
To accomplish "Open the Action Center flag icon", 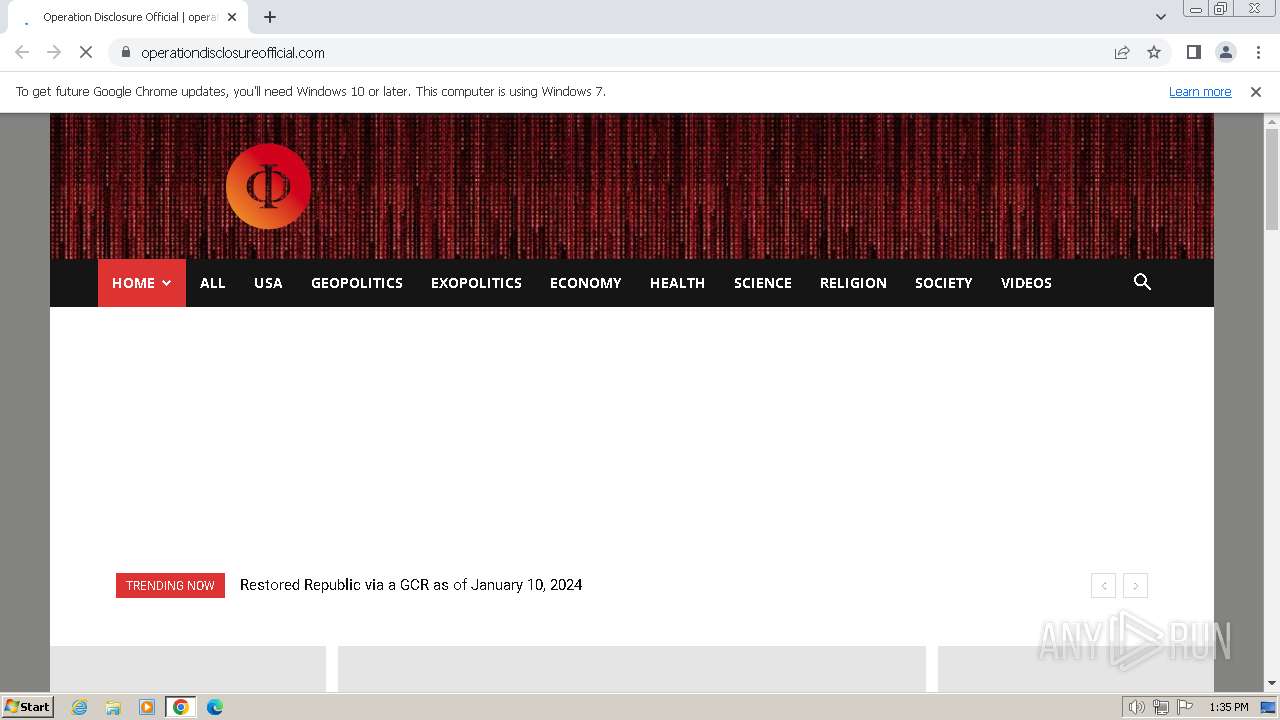I will (x=1185, y=707).
